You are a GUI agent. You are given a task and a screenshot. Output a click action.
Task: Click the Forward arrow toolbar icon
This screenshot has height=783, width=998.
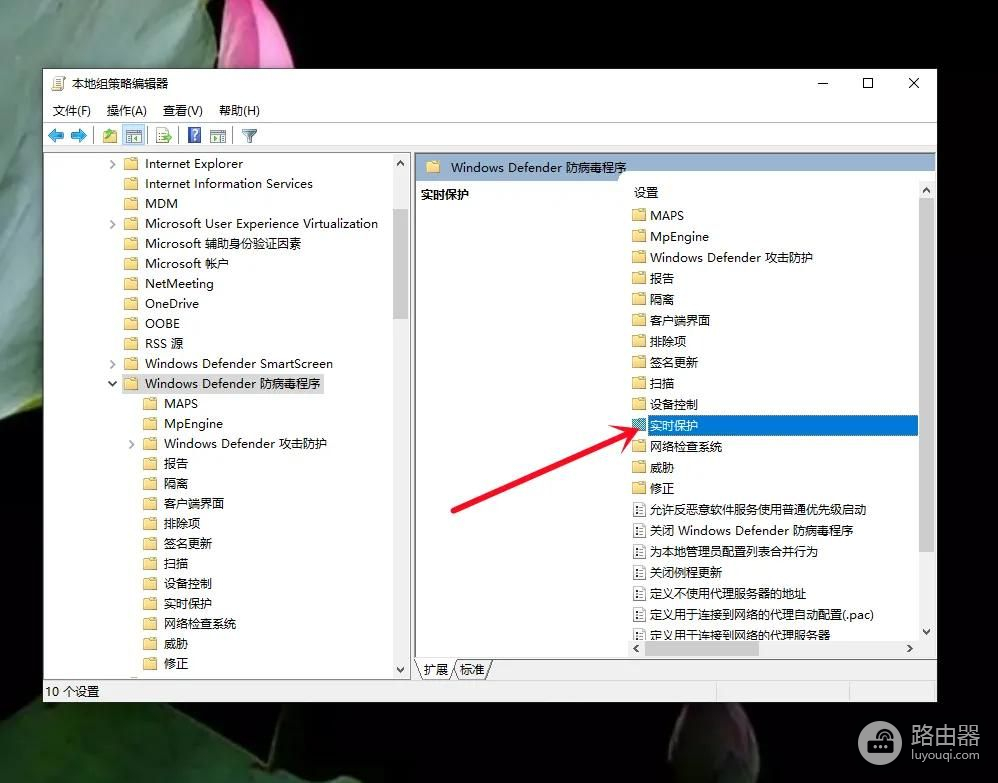[79, 136]
